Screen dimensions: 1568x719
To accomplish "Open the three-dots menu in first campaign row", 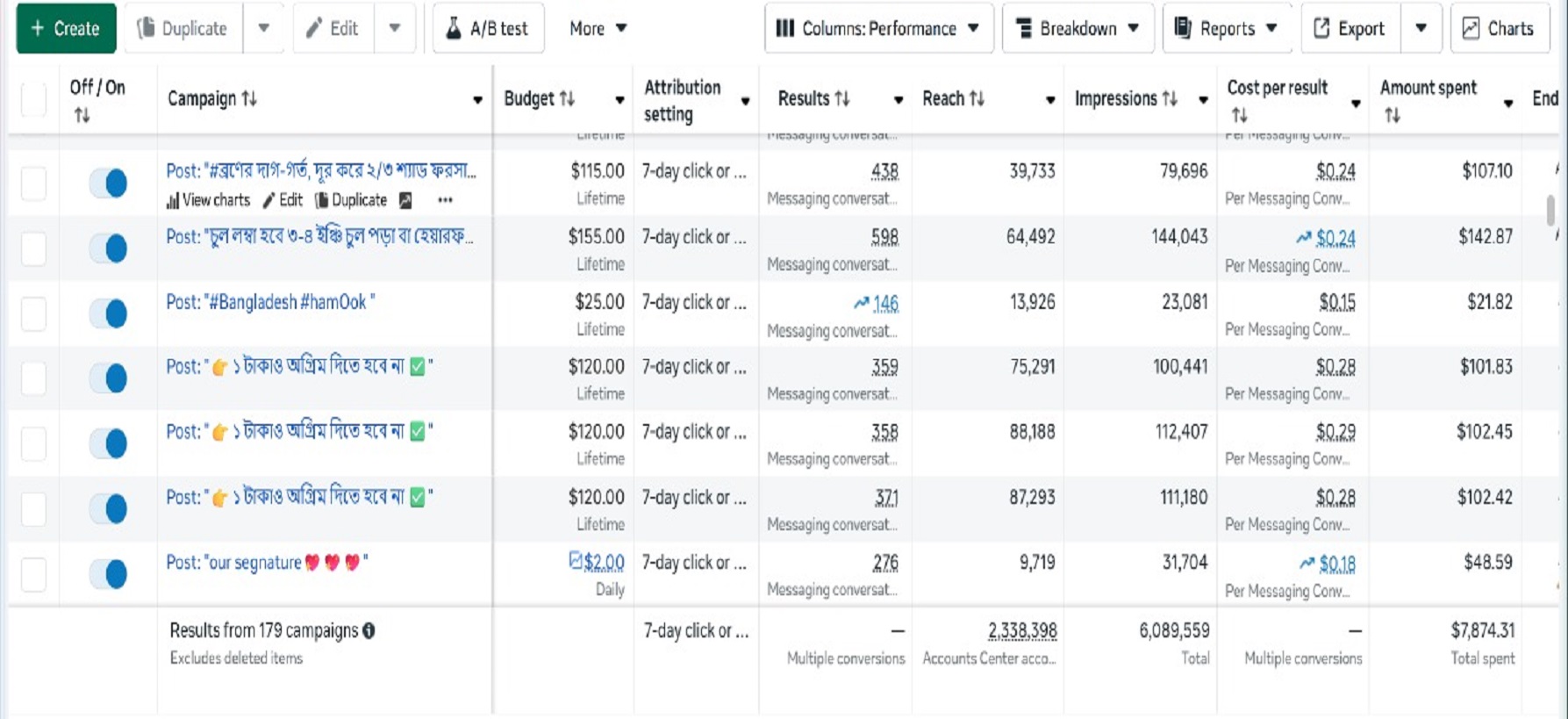I will click(445, 200).
